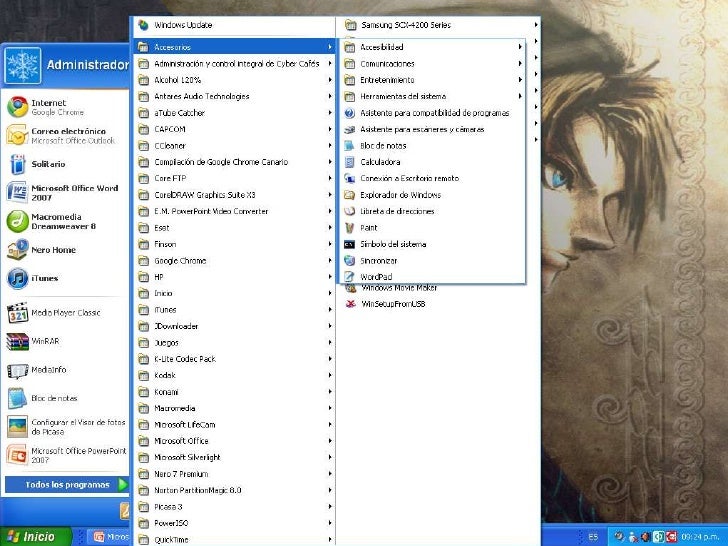
Task: Click the ES language indicator
Action: (x=593, y=537)
